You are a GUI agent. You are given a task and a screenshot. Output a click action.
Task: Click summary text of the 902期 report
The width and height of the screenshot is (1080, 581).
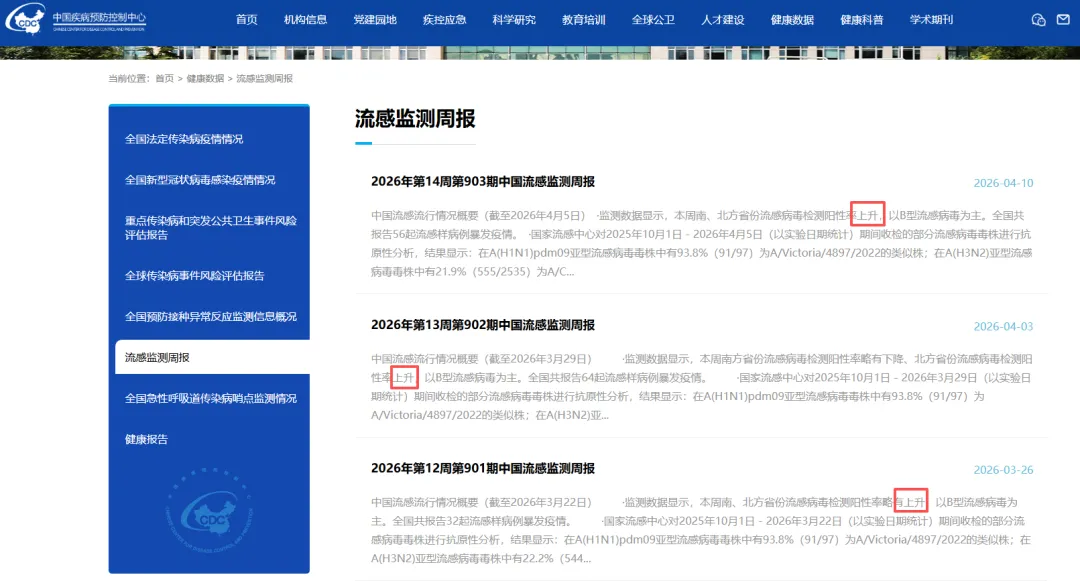[701, 387]
